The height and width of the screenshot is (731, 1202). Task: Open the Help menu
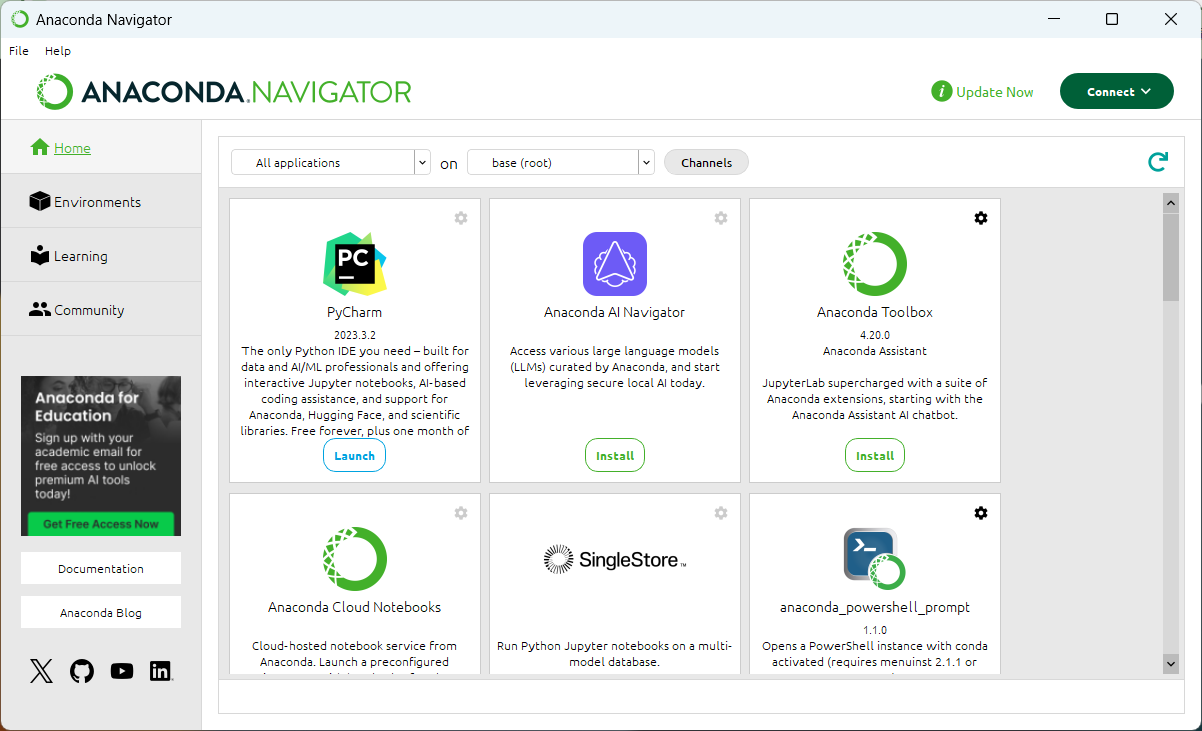pos(58,51)
